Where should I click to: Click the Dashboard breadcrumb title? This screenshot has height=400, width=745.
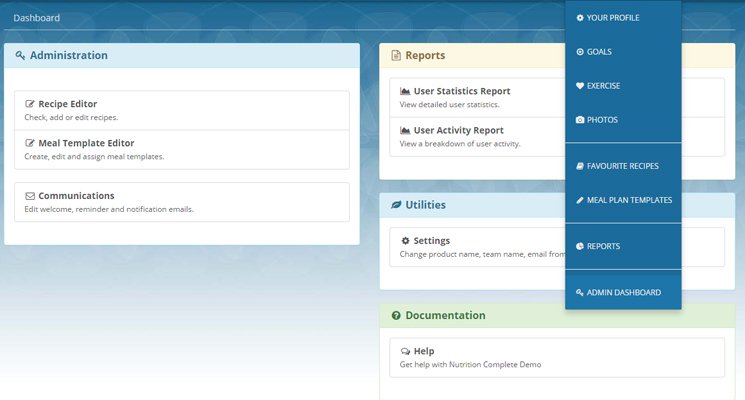tap(36, 18)
